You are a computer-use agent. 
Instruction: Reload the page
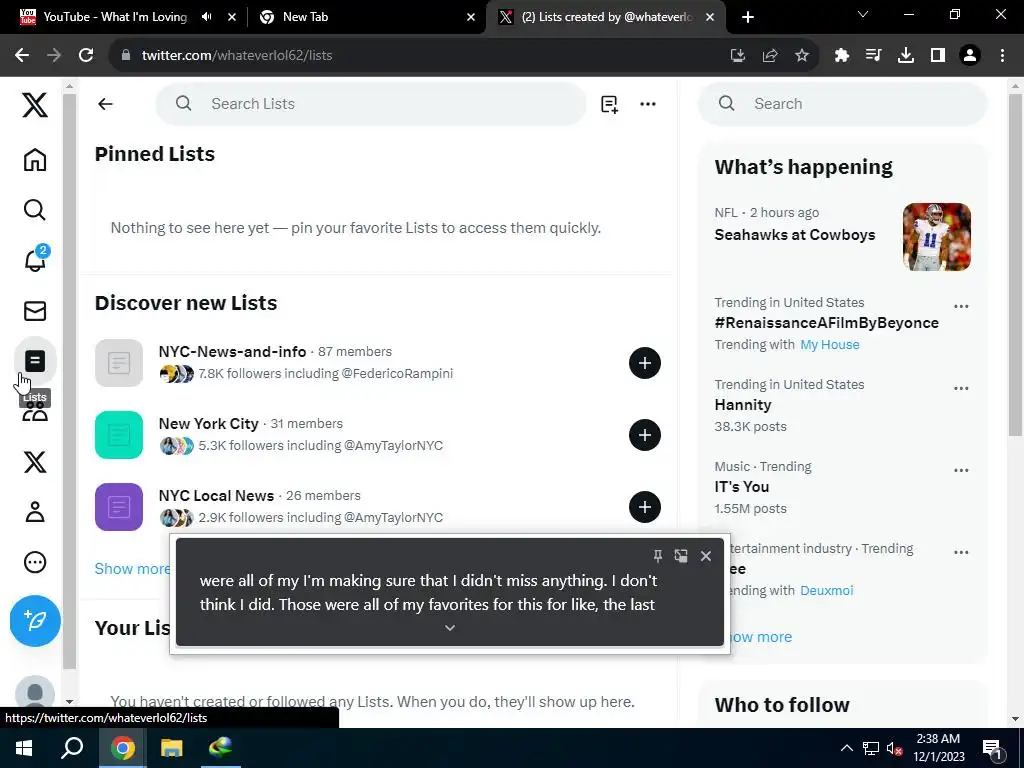tap(86, 56)
